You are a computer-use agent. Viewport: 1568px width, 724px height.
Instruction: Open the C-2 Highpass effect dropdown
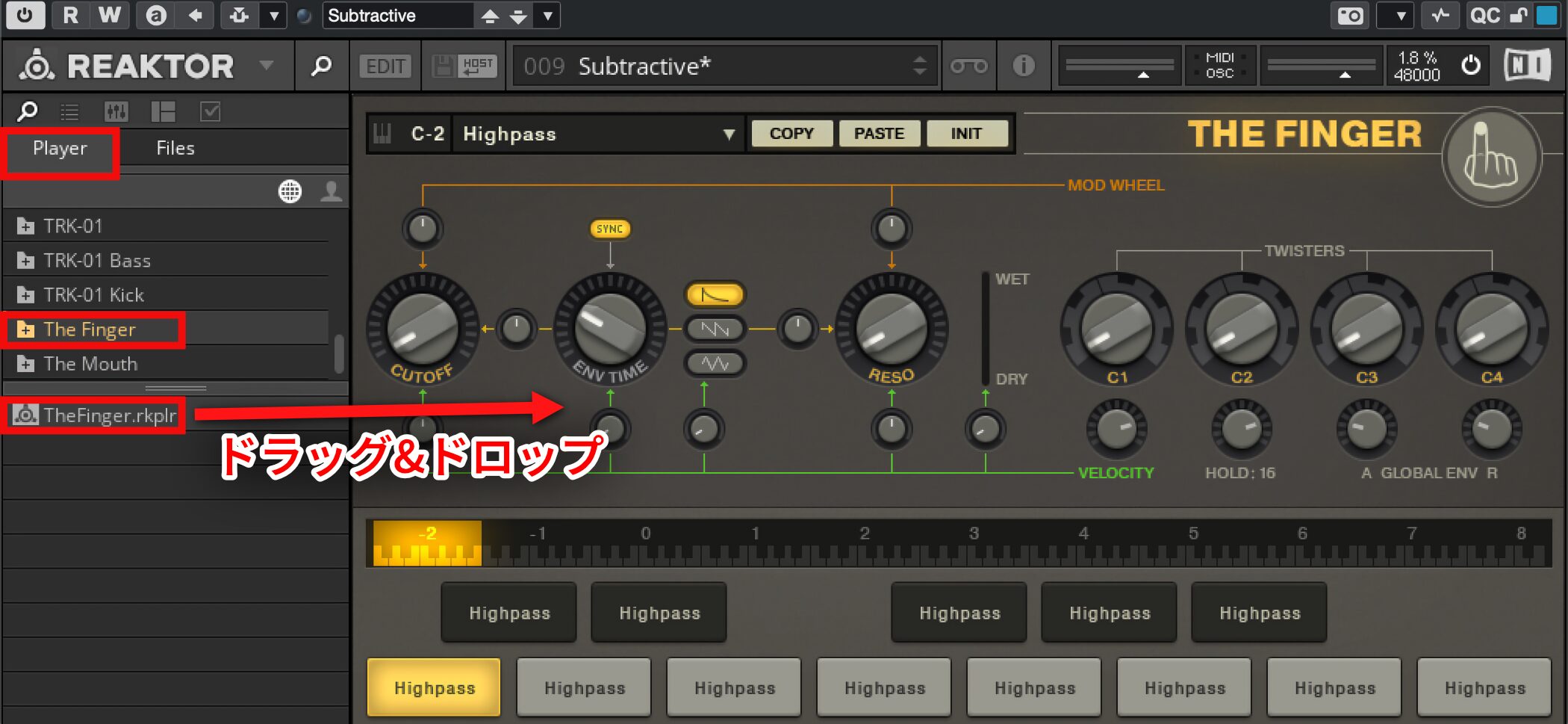click(x=597, y=134)
